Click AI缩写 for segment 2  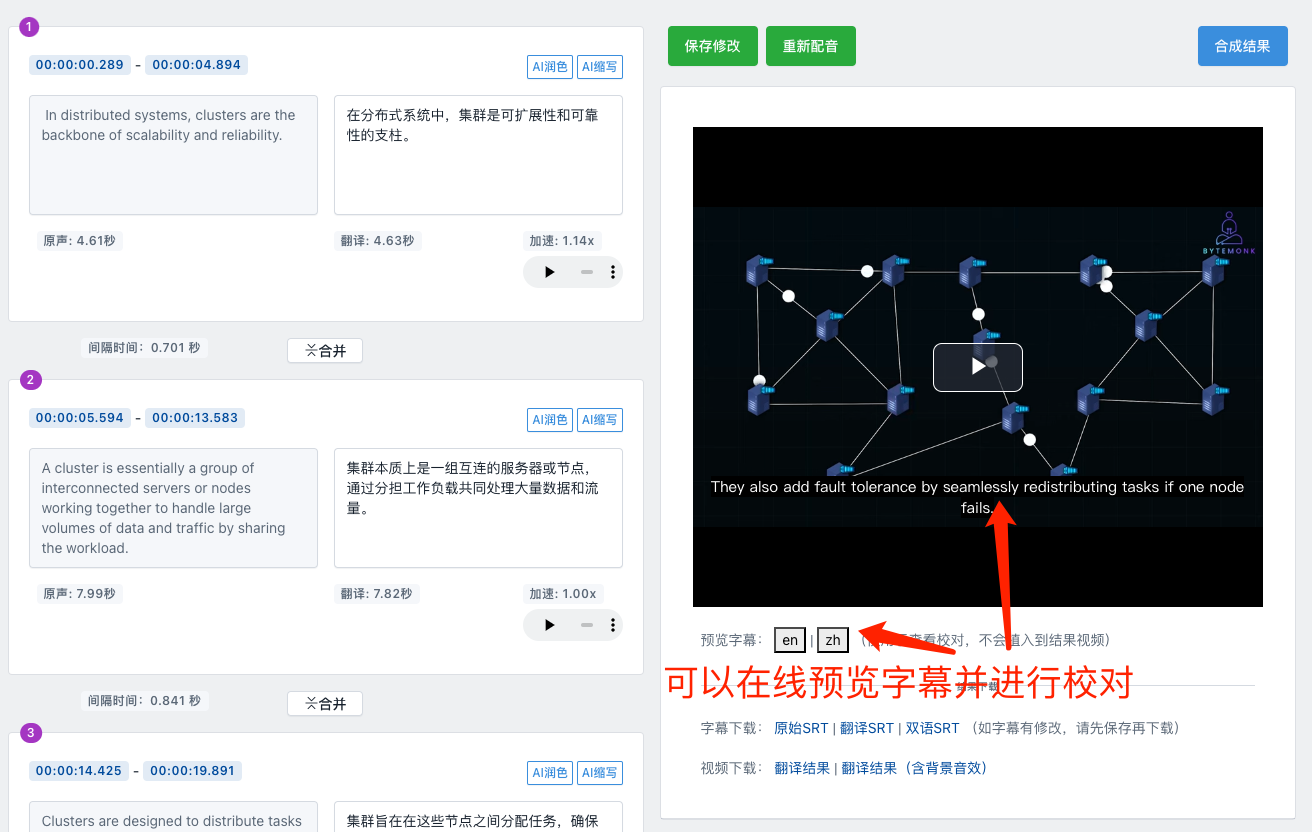(x=600, y=420)
